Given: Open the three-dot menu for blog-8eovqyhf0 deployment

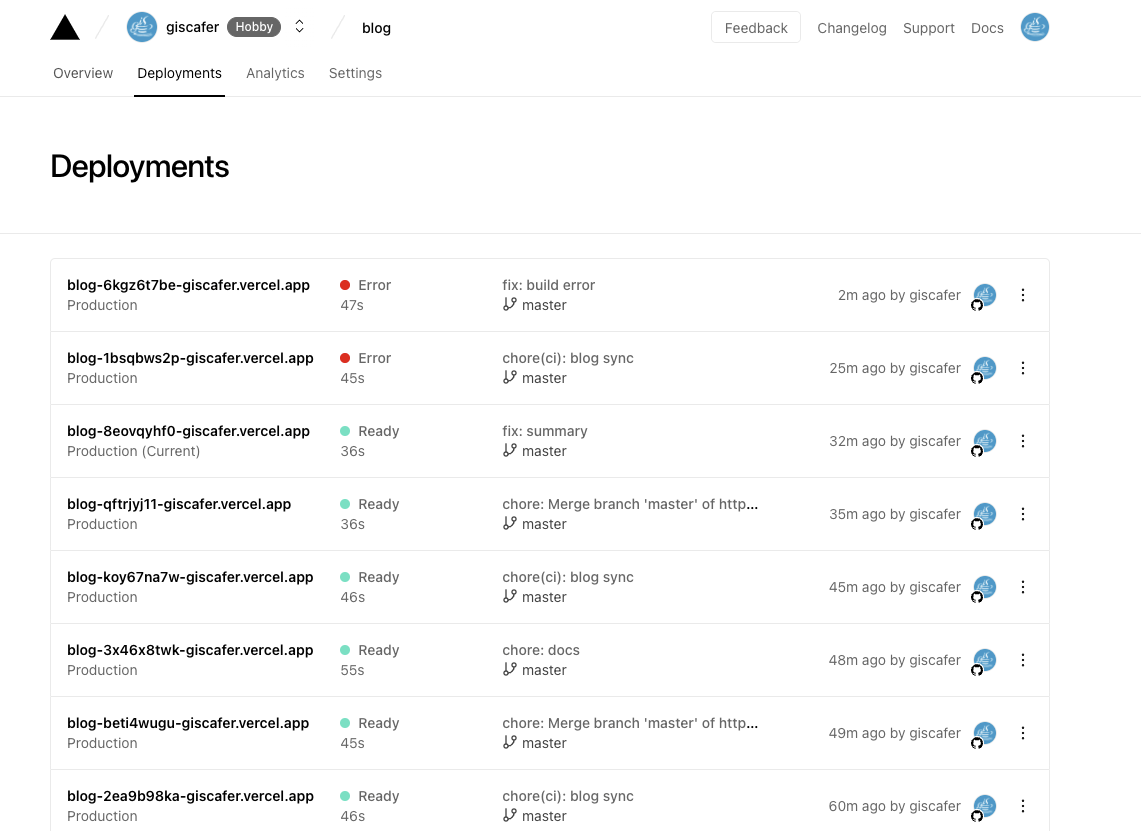Looking at the screenshot, I should (1023, 441).
